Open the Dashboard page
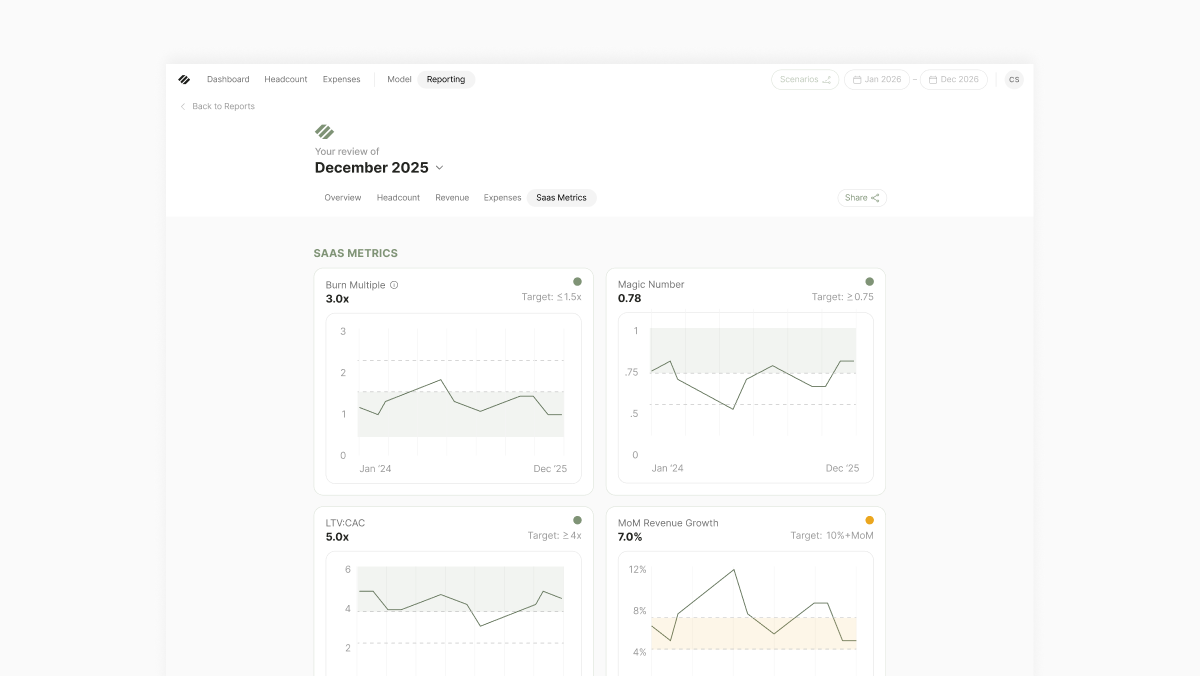The width and height of the screenshot is (1200, 676). click(228, 79)
